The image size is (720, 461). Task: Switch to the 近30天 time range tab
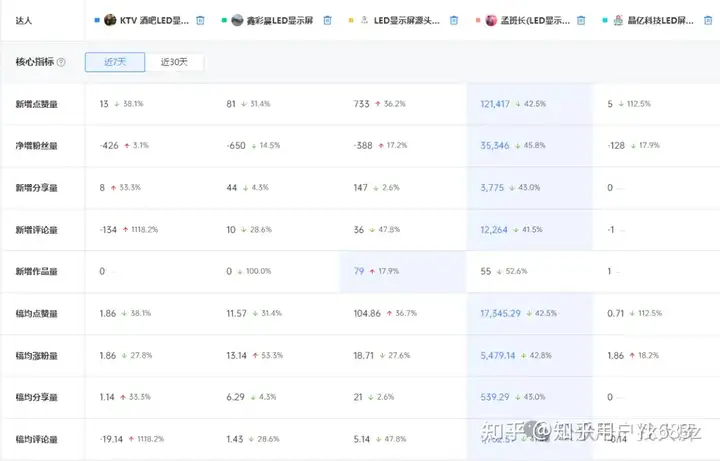[x=174, y=62]
